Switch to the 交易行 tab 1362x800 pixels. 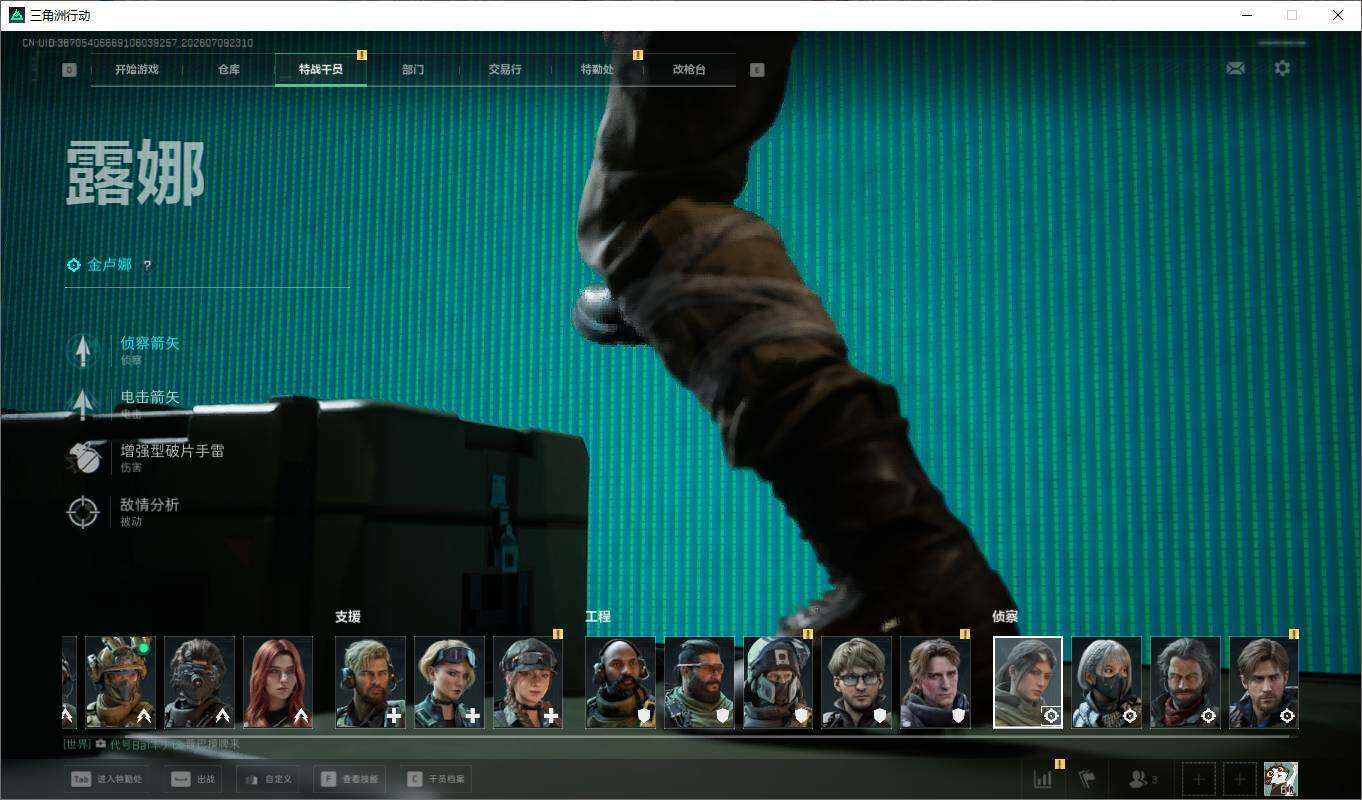point(505,70)
